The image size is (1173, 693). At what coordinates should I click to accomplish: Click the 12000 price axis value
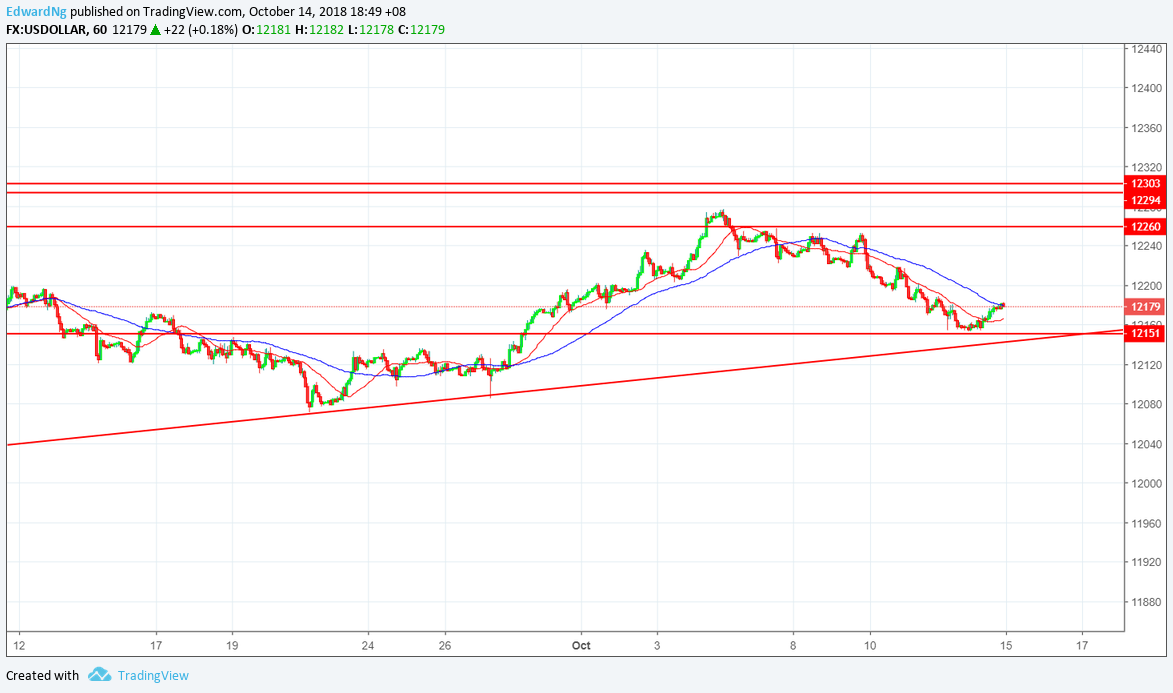(1145, 483)
